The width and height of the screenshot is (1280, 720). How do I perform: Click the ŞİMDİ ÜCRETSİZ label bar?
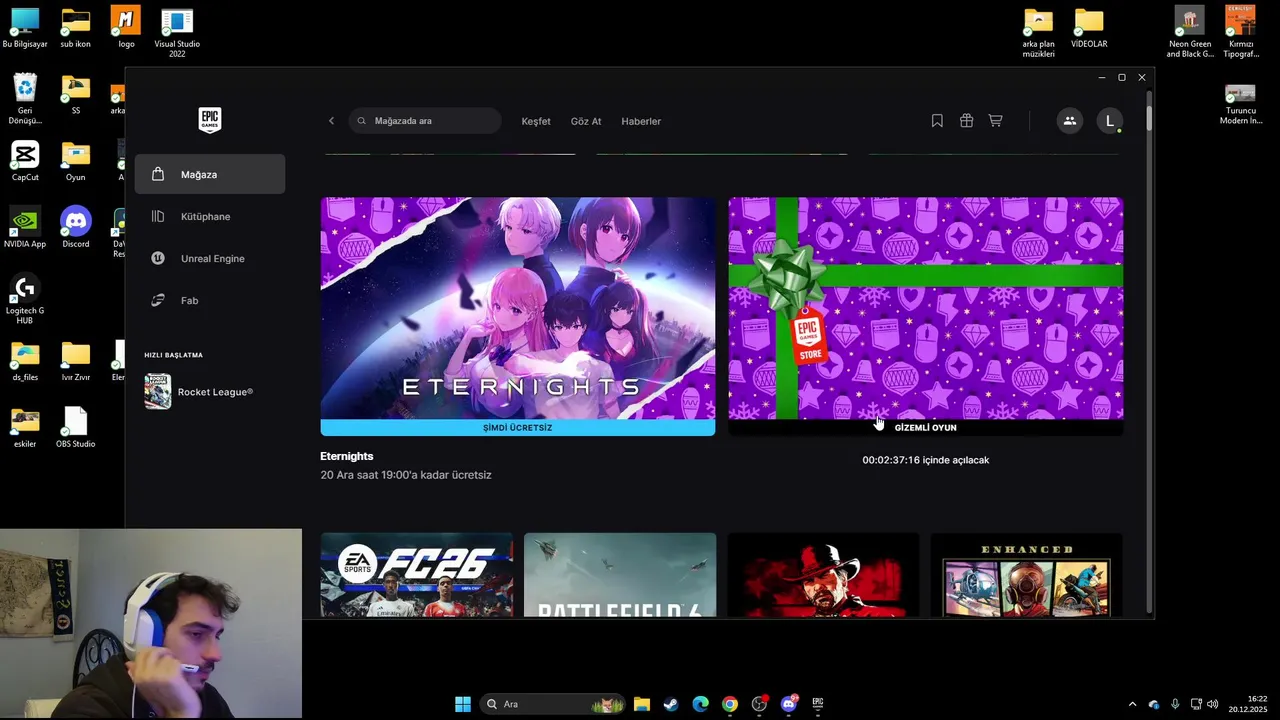(518, 427)
